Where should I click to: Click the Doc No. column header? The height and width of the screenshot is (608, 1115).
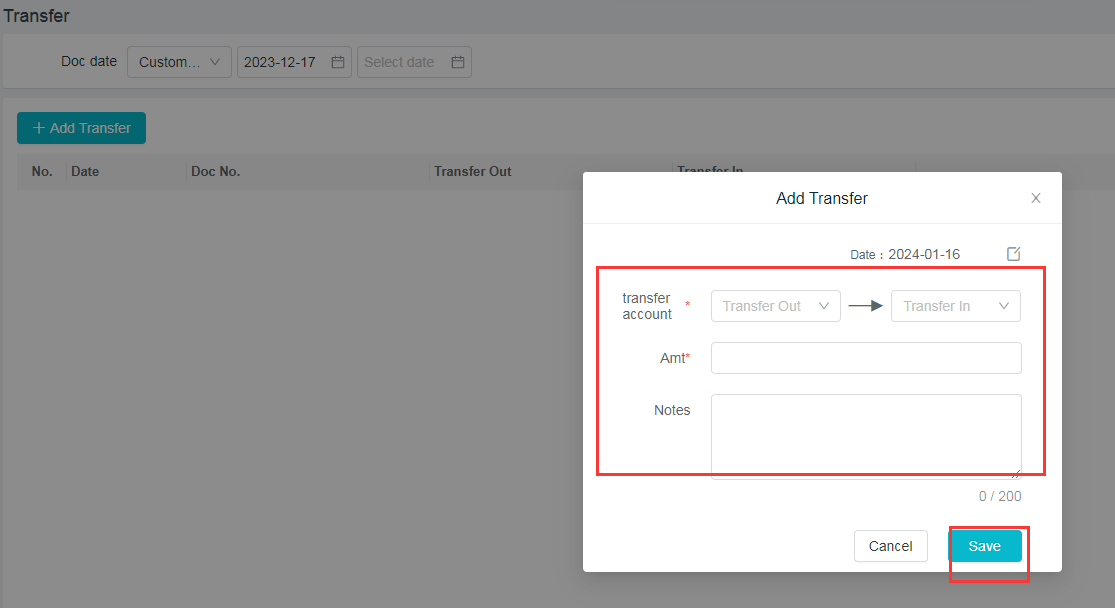pyautogui.click(x=215, y=171)
